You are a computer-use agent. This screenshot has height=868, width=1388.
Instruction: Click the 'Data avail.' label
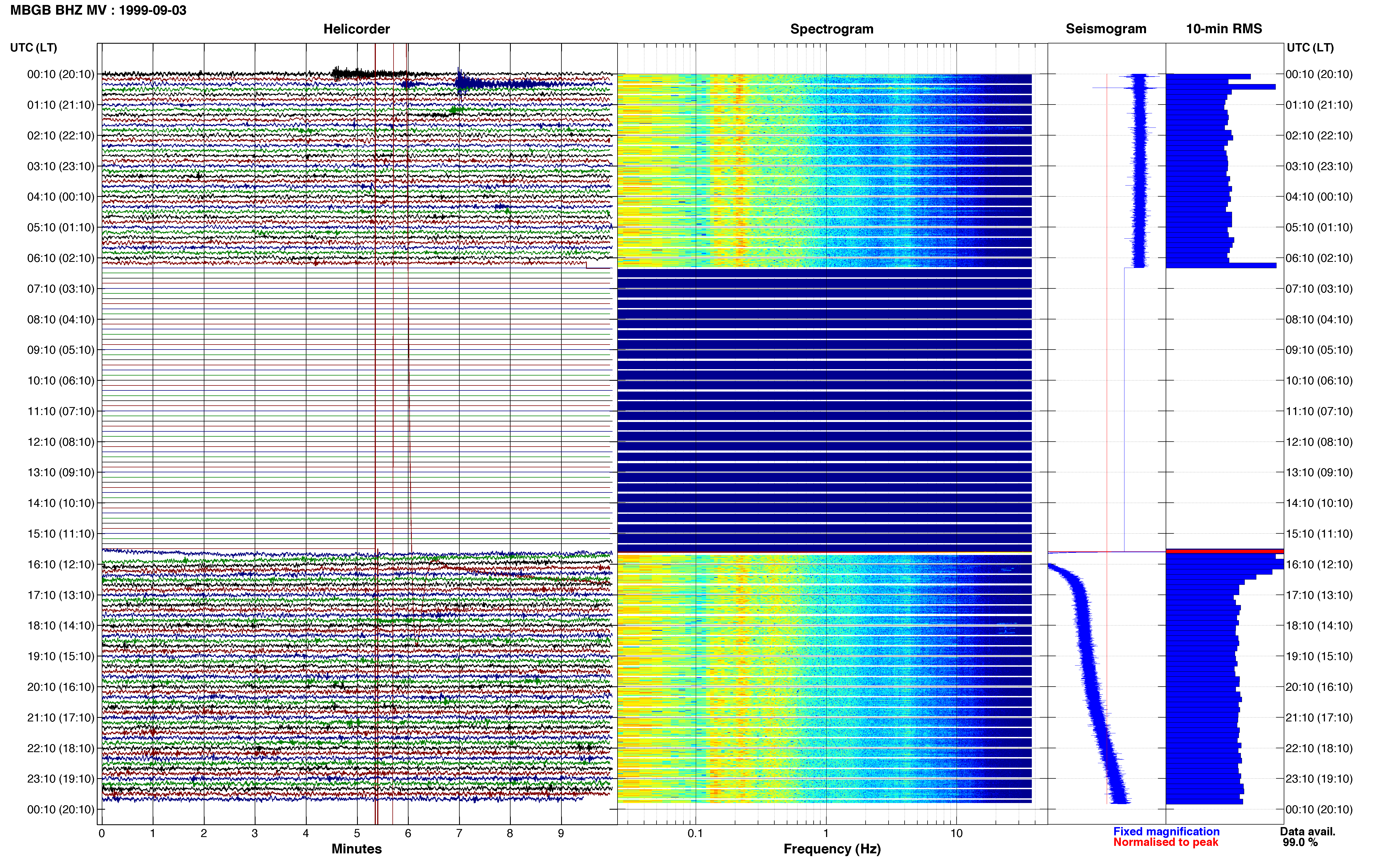click(1308, 831)
